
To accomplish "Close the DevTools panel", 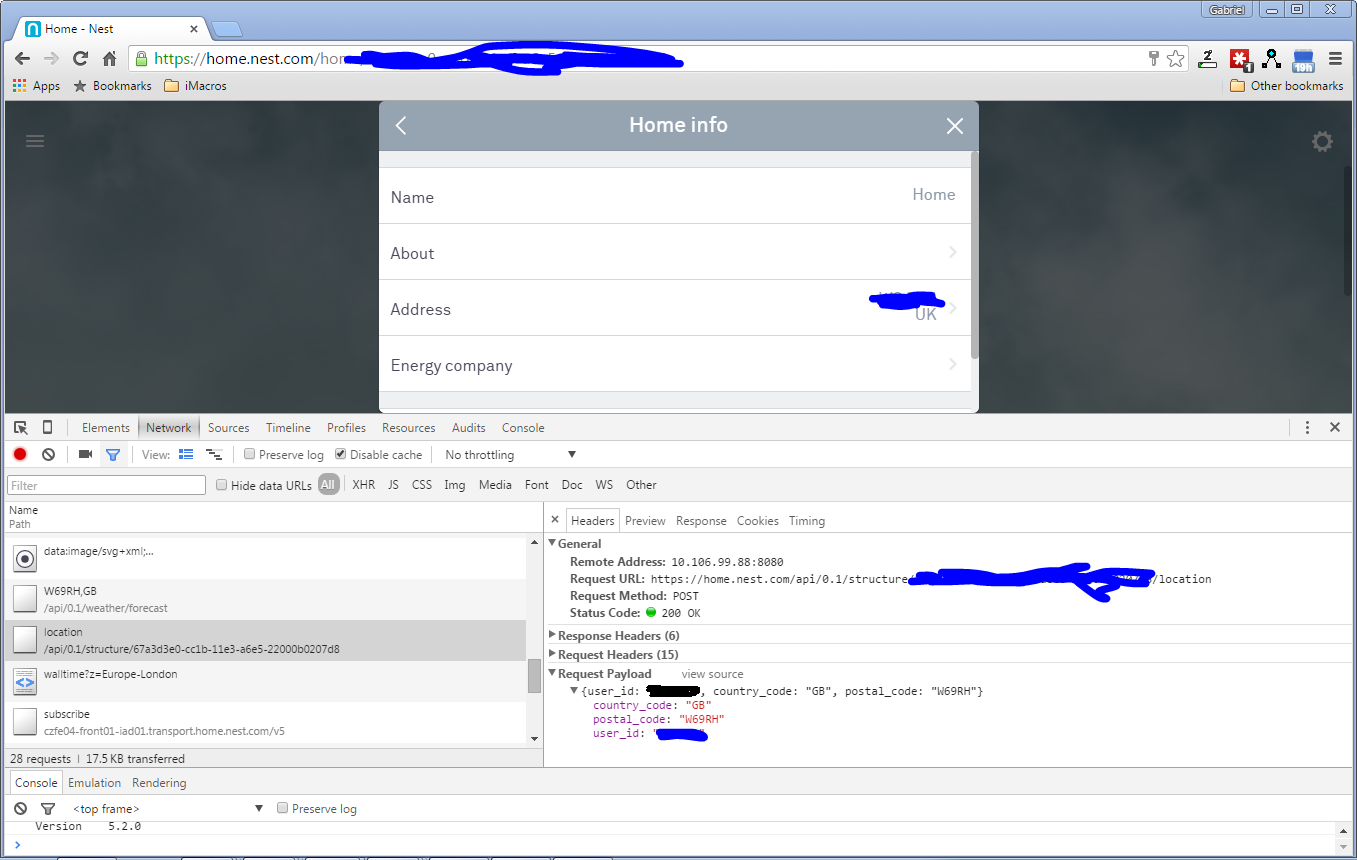I will 1334,428.
